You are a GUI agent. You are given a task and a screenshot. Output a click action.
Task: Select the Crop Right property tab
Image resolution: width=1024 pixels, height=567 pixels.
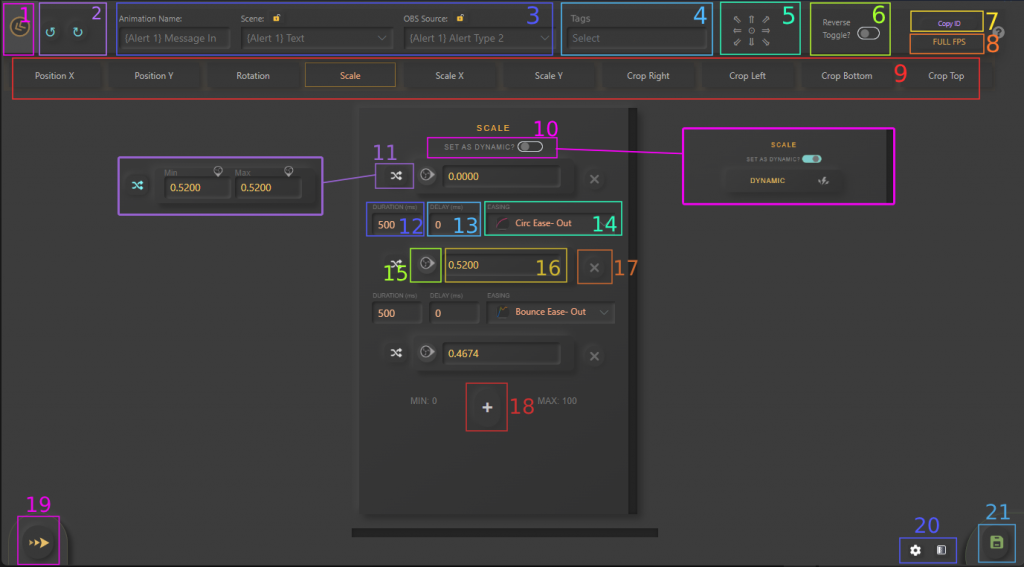(648, 76)
